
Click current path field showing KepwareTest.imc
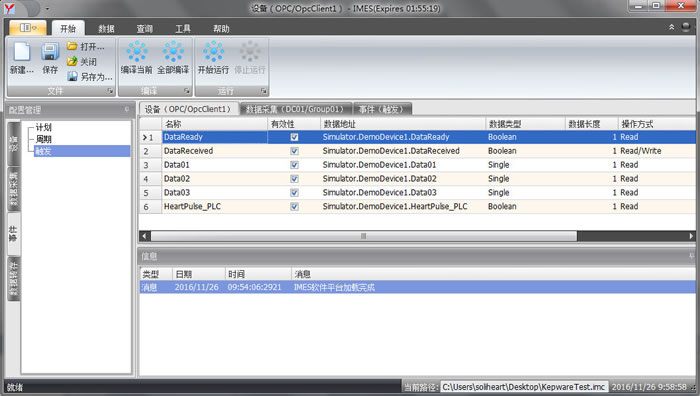pos(524,387)
